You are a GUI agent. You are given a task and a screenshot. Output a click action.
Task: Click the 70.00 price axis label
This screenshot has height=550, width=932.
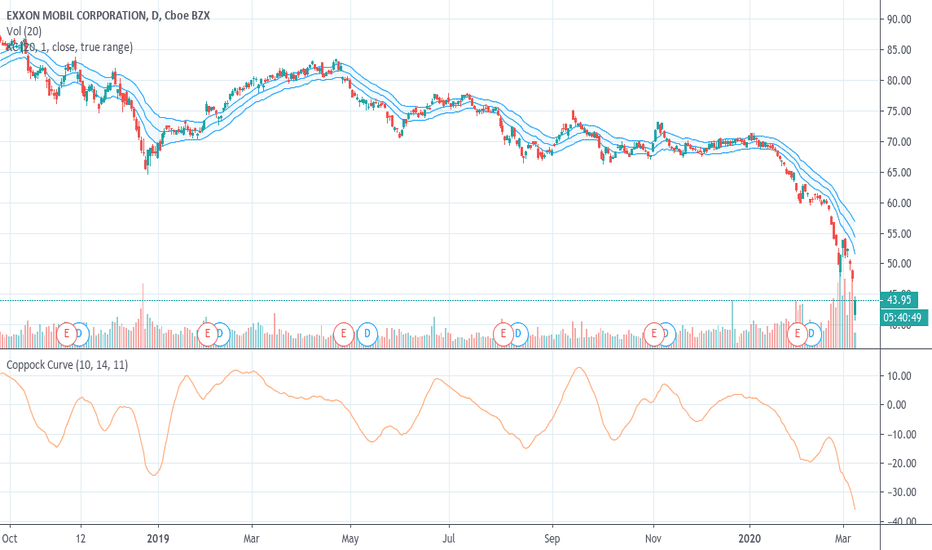pyautogui.click(x=899, y=142)
